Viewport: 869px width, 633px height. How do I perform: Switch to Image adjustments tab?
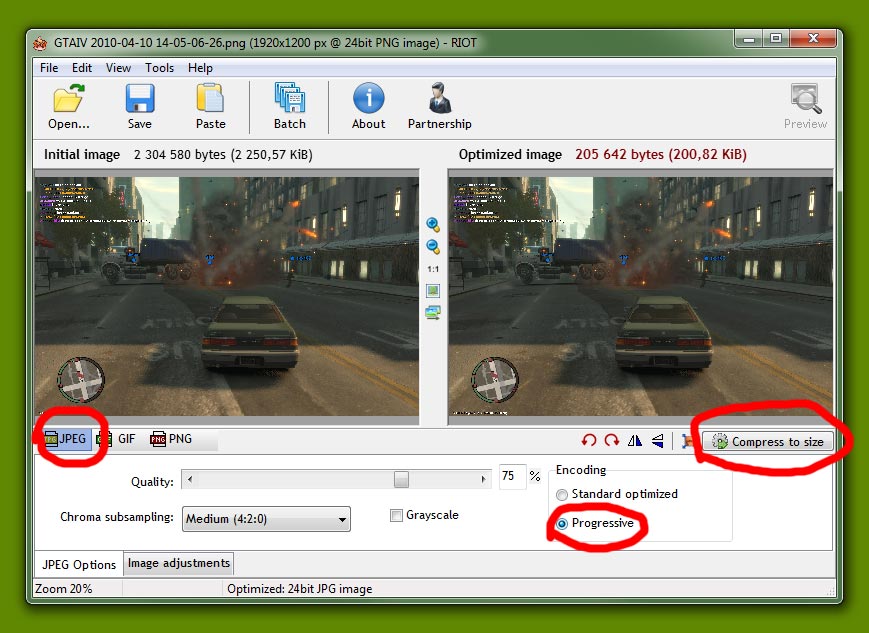[x=178, y=563]
